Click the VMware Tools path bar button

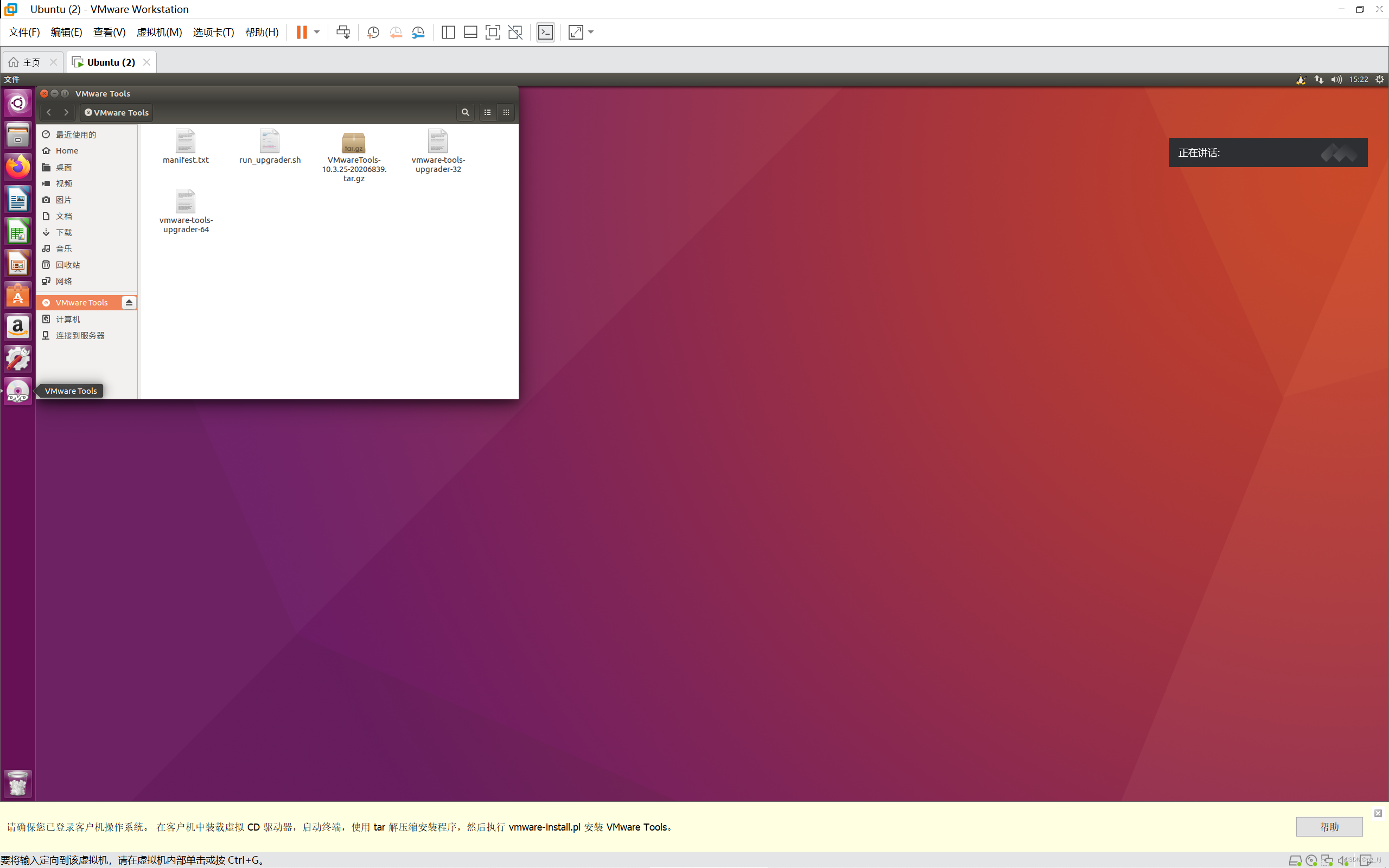coord(117,112)
